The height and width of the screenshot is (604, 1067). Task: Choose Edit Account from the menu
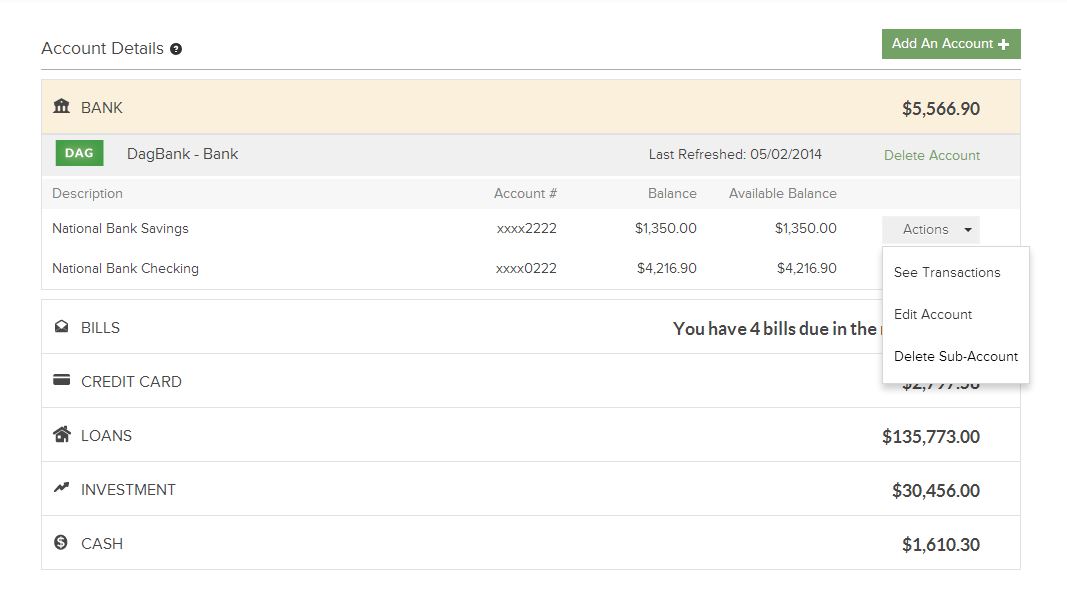(x=932, y=314)
